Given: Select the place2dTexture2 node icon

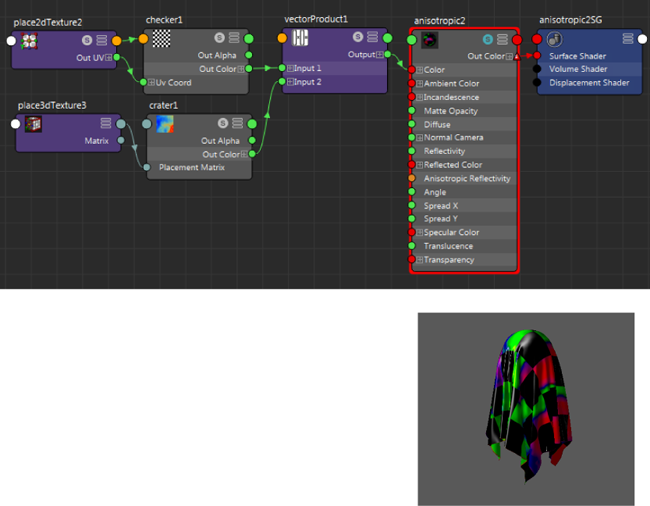Looking at the screenshot, I should point(29,41).
